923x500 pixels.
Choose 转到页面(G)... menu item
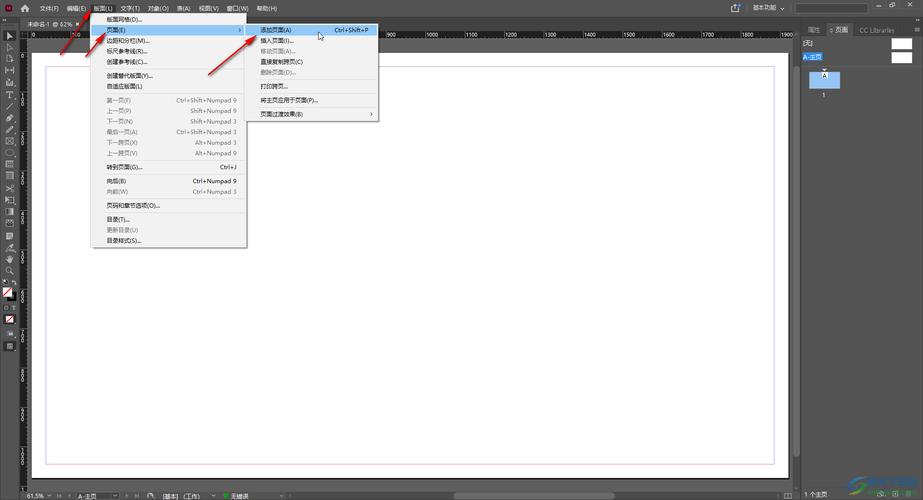(x=168, y=167)
